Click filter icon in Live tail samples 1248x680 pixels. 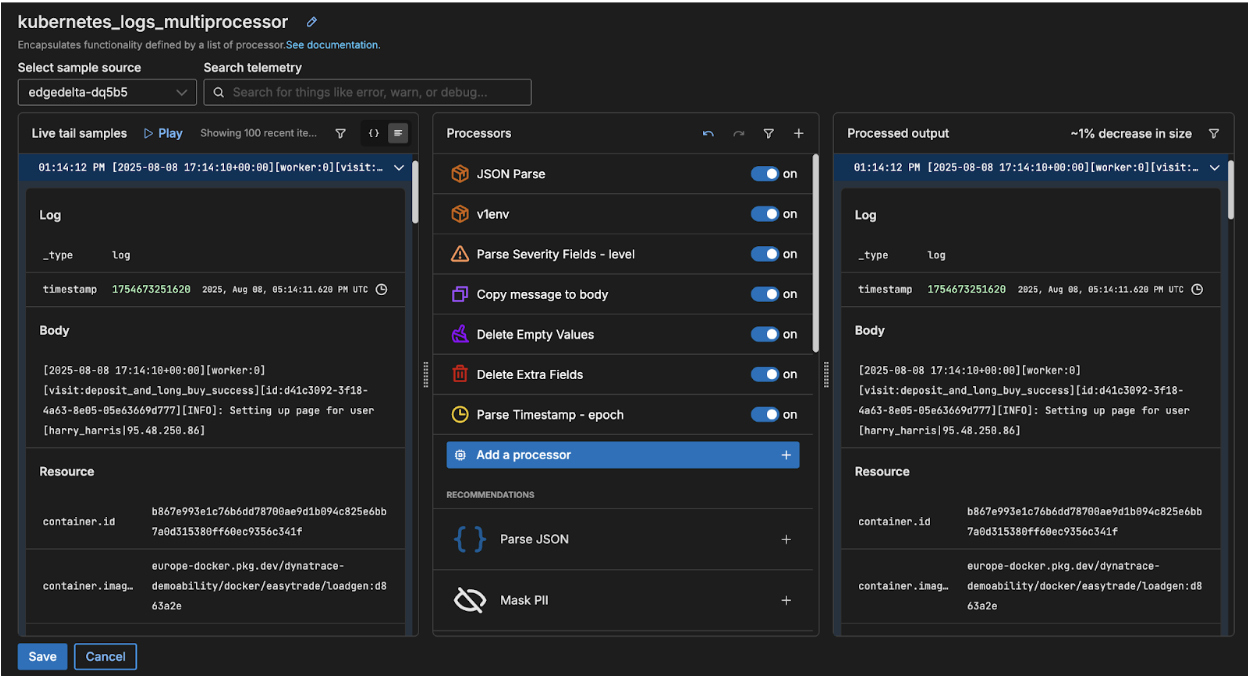point(340,133)
